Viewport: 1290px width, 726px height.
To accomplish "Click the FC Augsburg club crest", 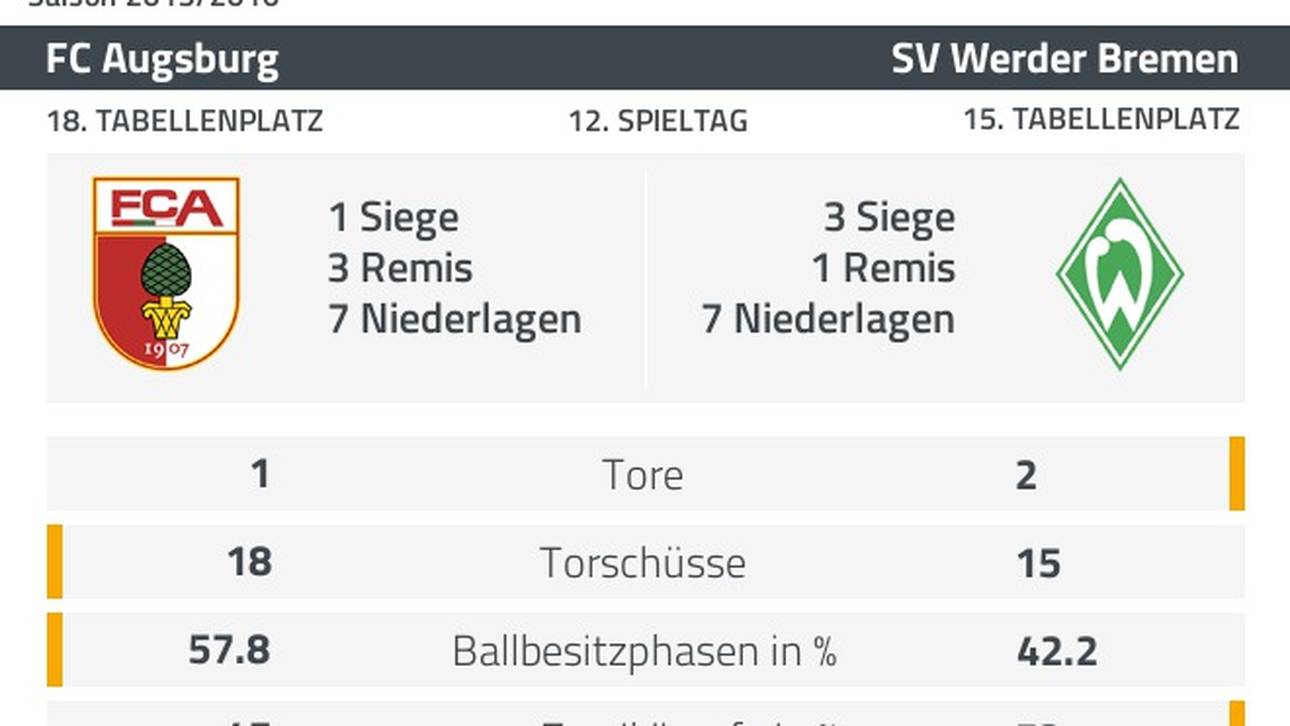I will (x=166, y=273).
